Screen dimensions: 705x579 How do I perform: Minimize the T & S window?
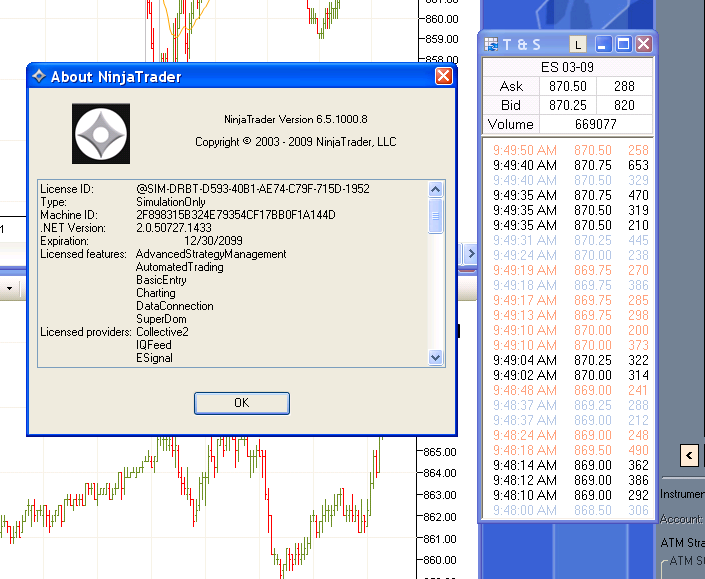(x=603, y=44)
